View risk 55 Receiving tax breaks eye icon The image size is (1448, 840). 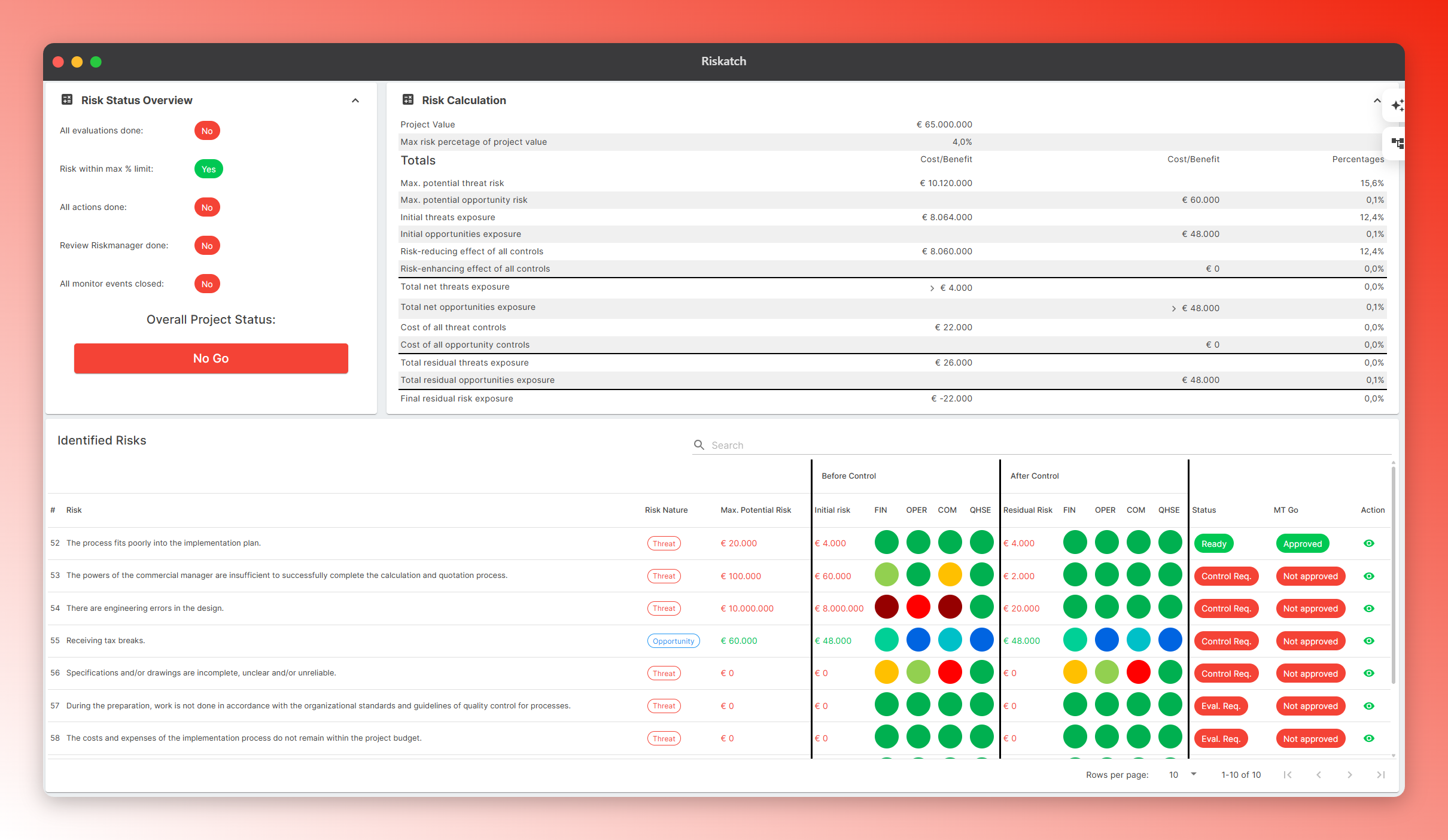click(1369, 641)
